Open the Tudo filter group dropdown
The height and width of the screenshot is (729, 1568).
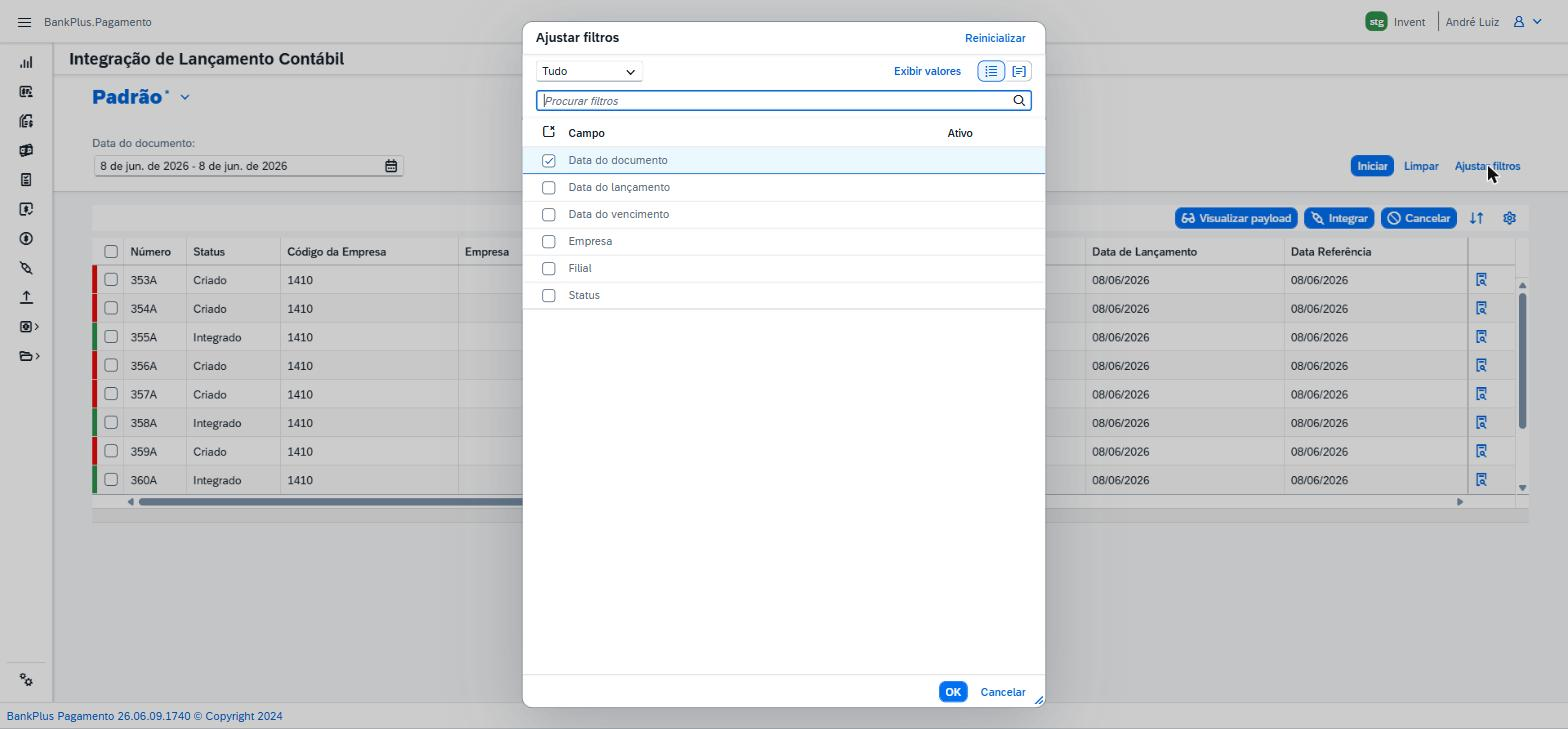[x=589, y=71]
